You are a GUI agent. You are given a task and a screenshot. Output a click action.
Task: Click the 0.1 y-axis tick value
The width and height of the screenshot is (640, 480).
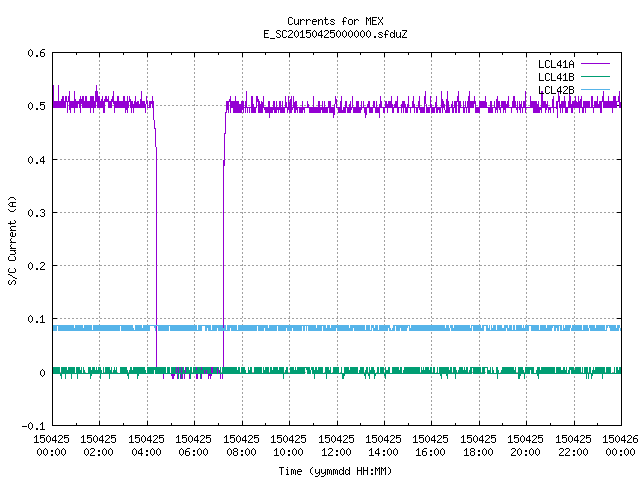36,319
